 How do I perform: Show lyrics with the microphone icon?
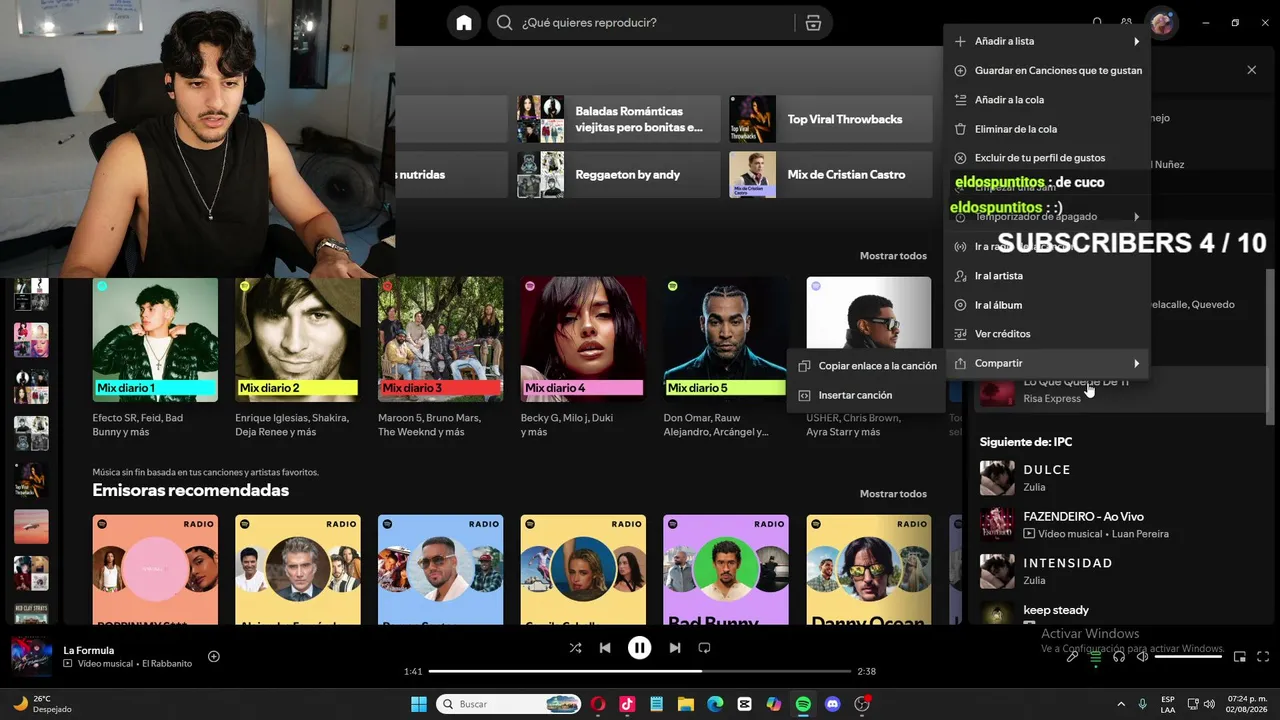(x=1072, y=657)
